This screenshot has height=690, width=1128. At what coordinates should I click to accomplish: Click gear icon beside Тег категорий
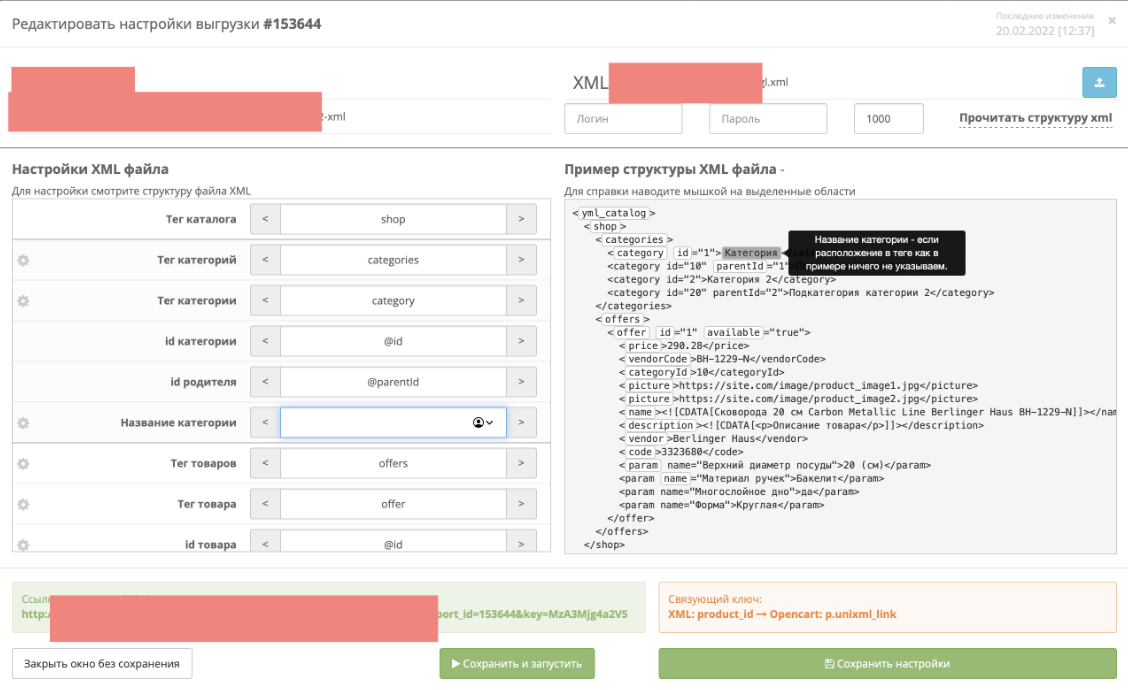pyautogui.click(x=23, y=260)
